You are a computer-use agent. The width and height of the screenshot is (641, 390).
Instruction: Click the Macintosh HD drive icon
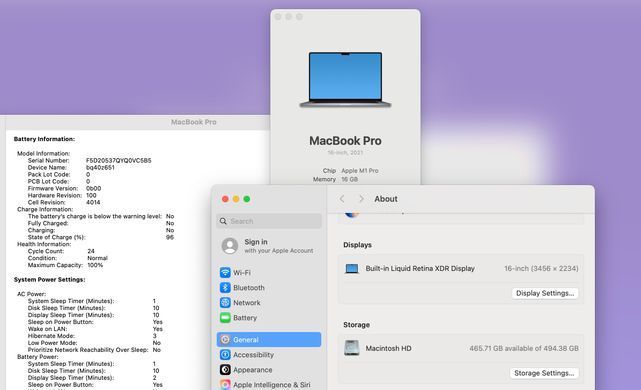(352, 348)
